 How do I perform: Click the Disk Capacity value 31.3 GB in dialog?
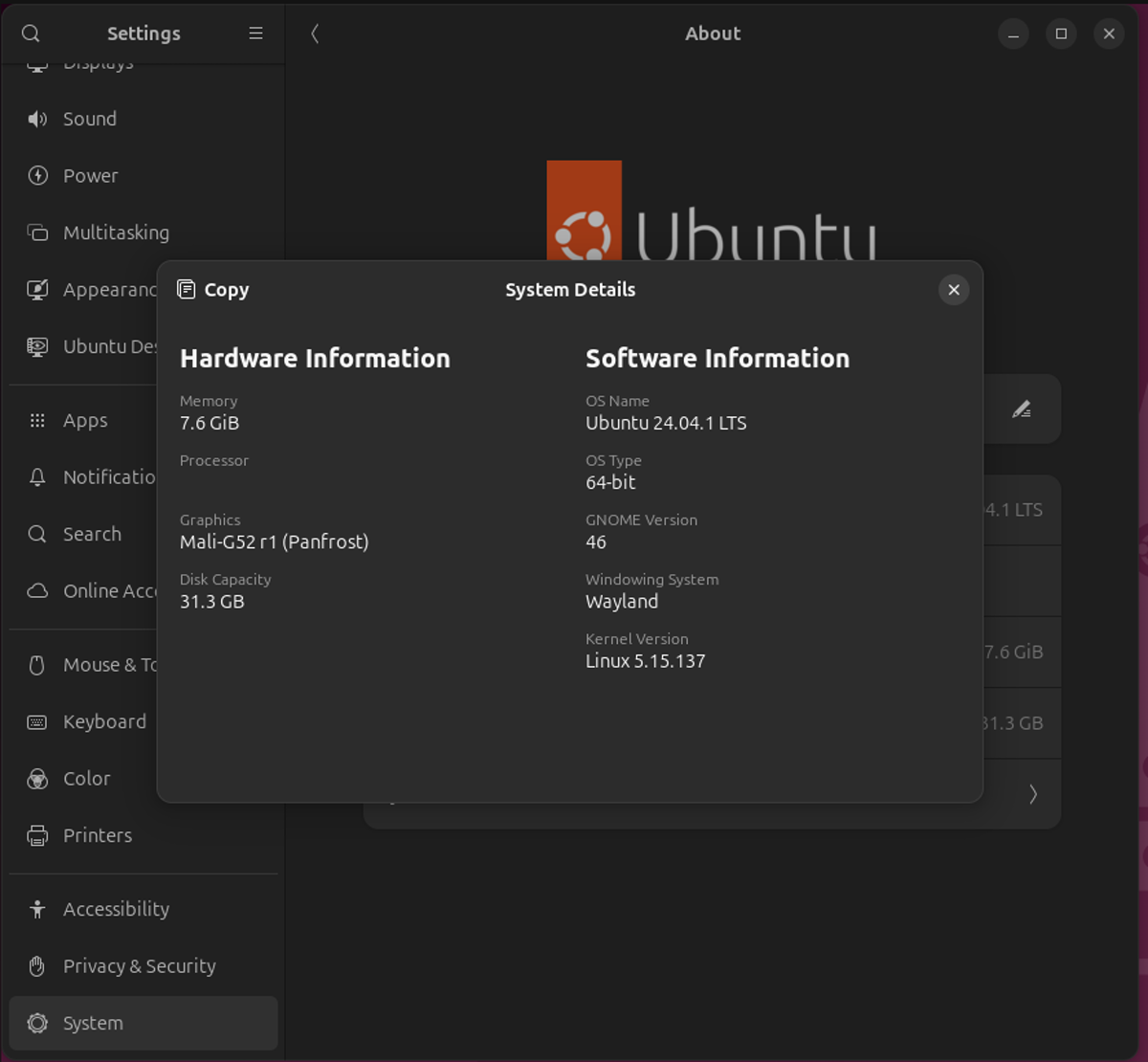pyautogui.click(x=212, y=602)
